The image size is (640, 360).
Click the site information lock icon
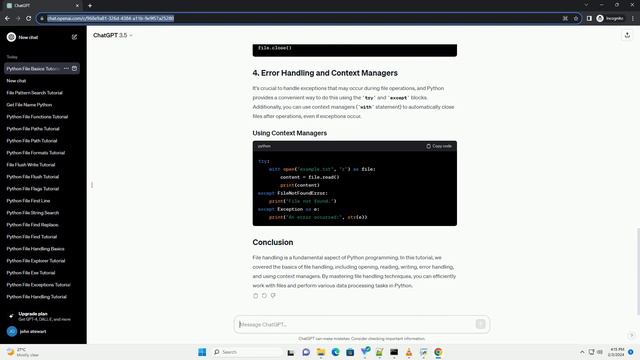pyautogui.click(x=42, y=18)
